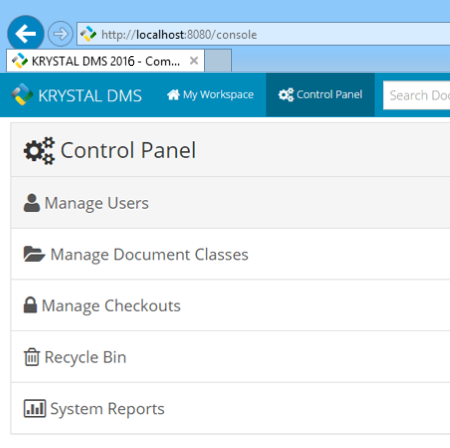Click the KRYSTAL DMS logo icon
Screen dimensions: 450x448
pyautogui.click(x=22, y=95)
